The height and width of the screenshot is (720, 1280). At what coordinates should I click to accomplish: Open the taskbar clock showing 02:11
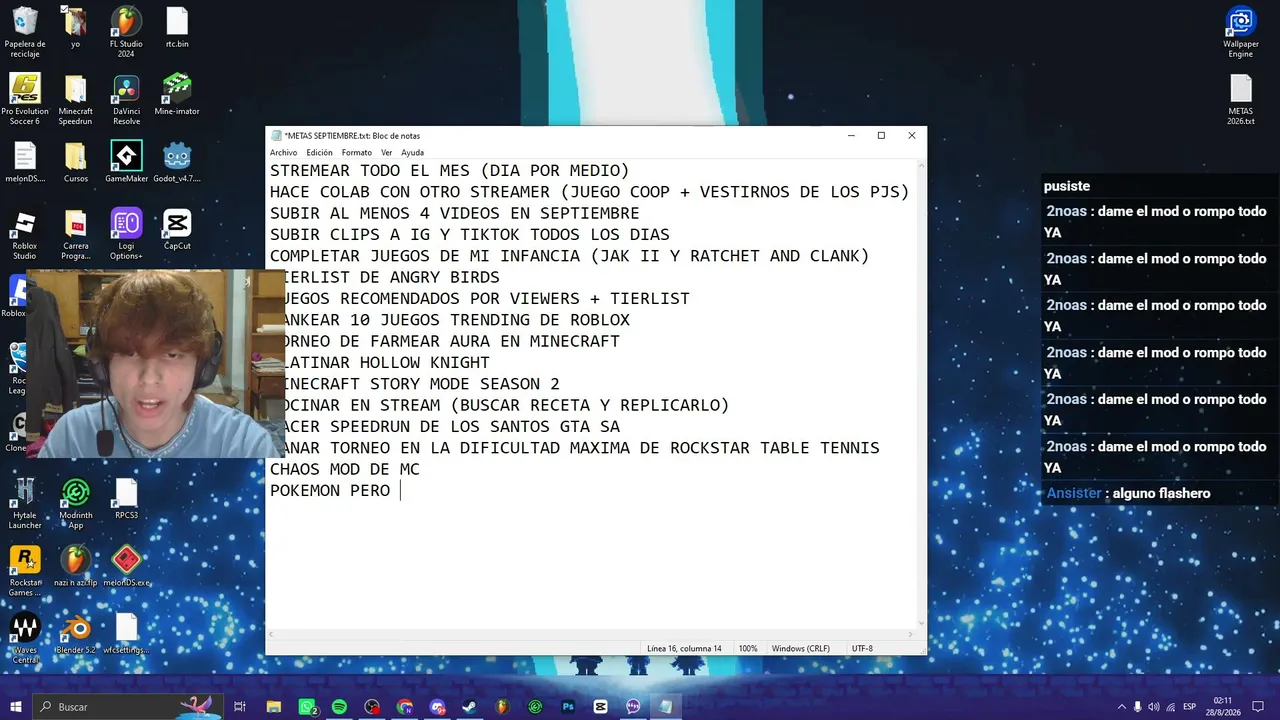(x=1222, y=706)
